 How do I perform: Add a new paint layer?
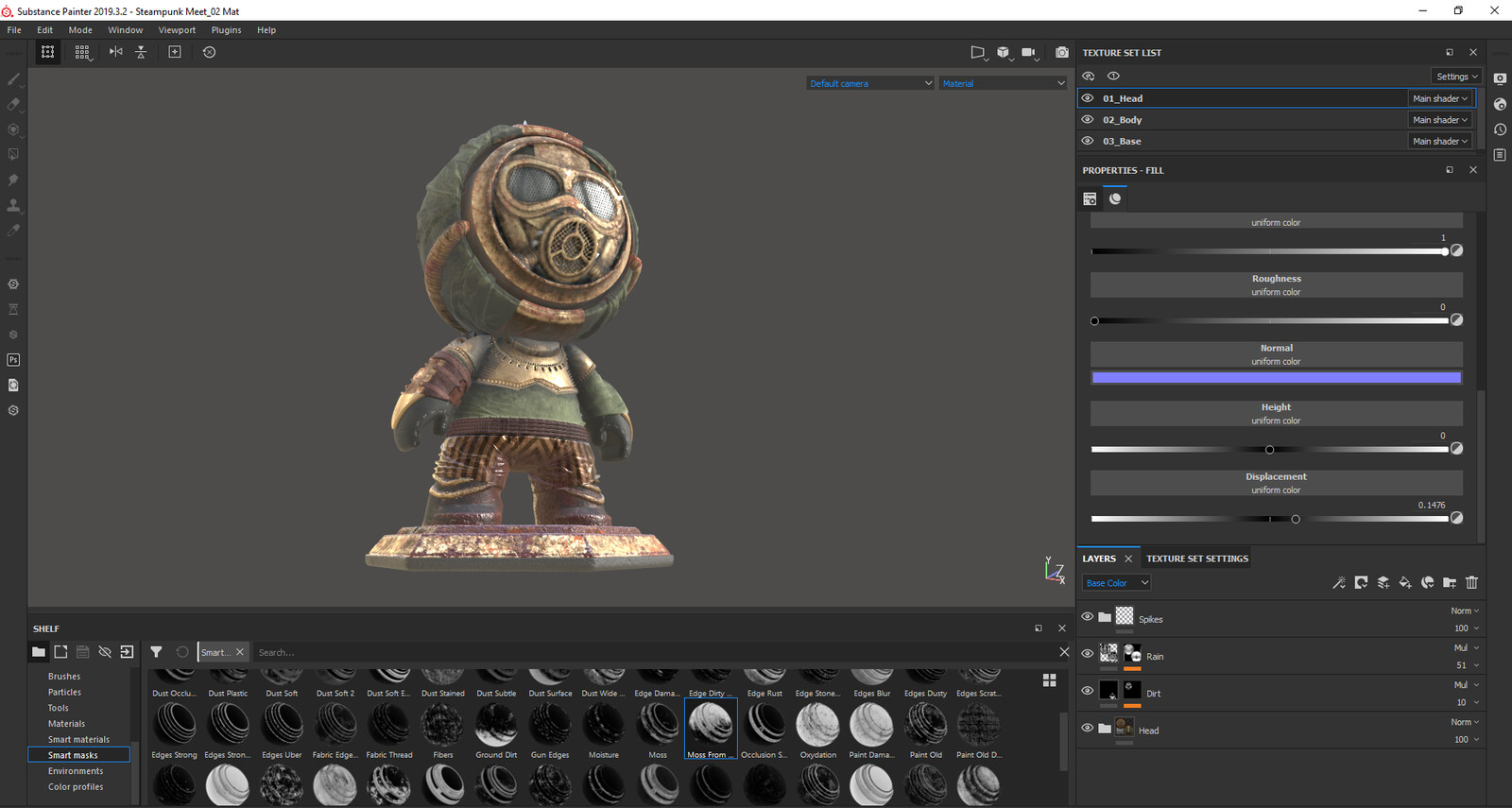point(1383,583)
